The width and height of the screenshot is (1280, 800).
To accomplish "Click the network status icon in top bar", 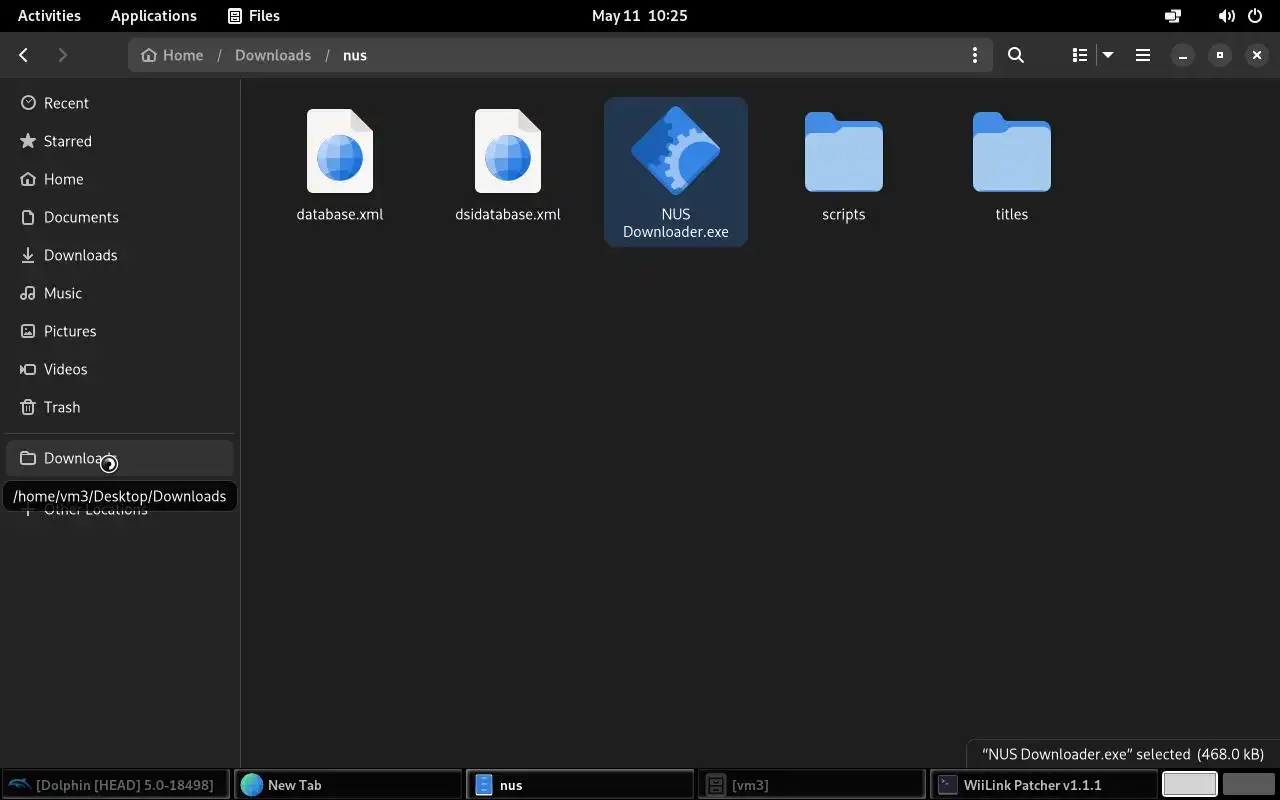I will click(x=1173, y=16).
